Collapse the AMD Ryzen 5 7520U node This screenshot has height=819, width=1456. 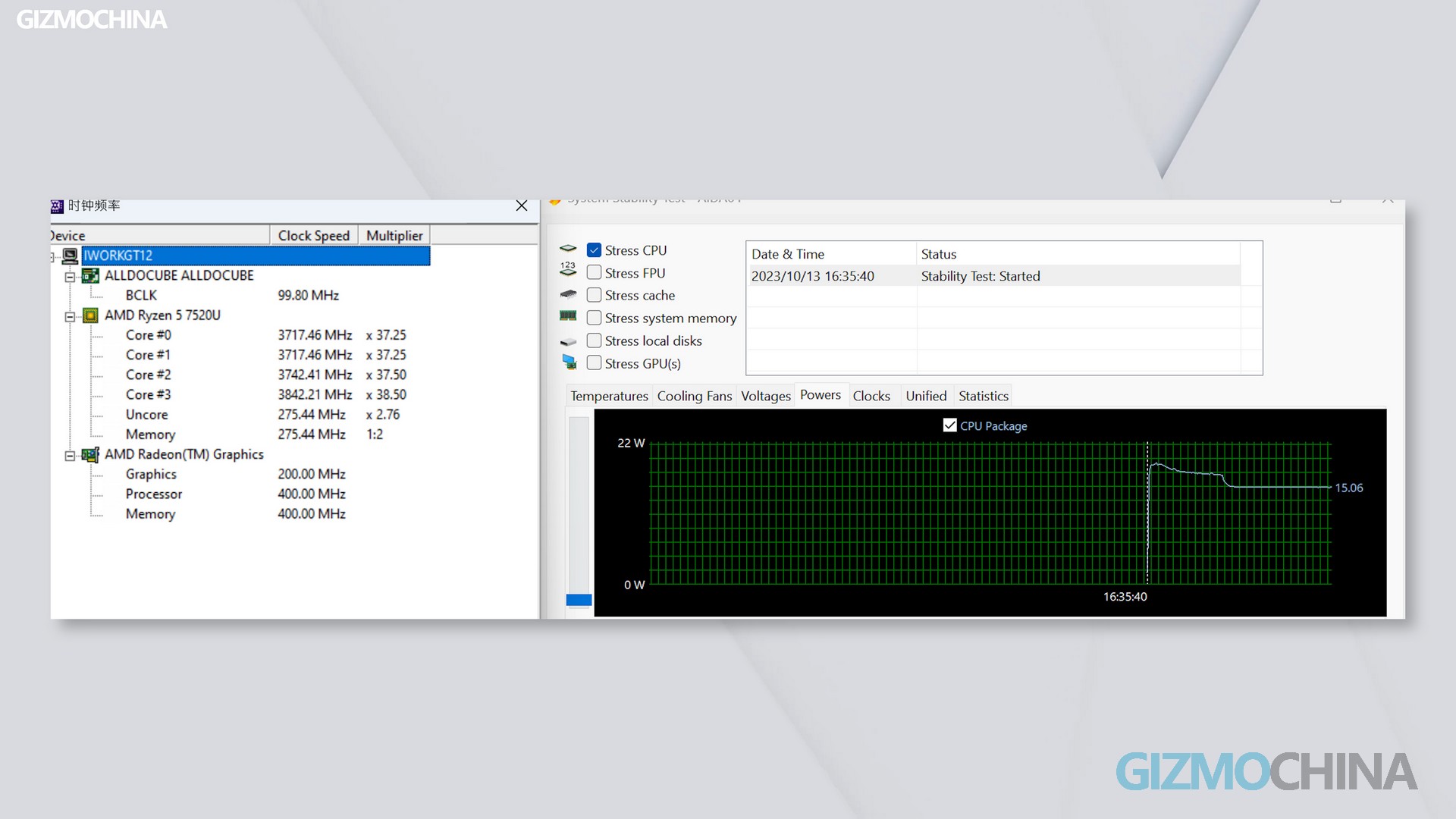[70, 315]
